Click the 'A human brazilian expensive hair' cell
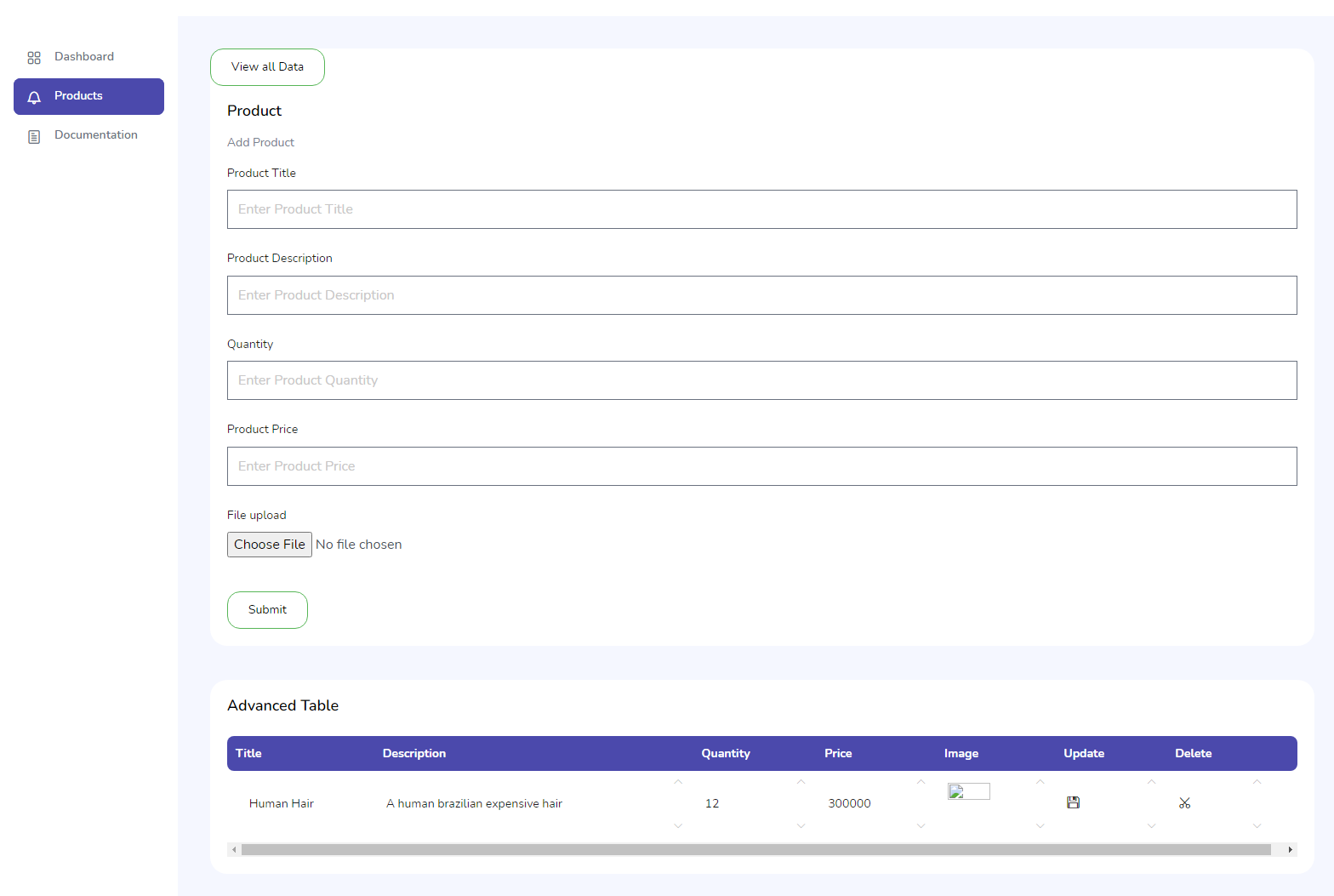 click(474, 803)
